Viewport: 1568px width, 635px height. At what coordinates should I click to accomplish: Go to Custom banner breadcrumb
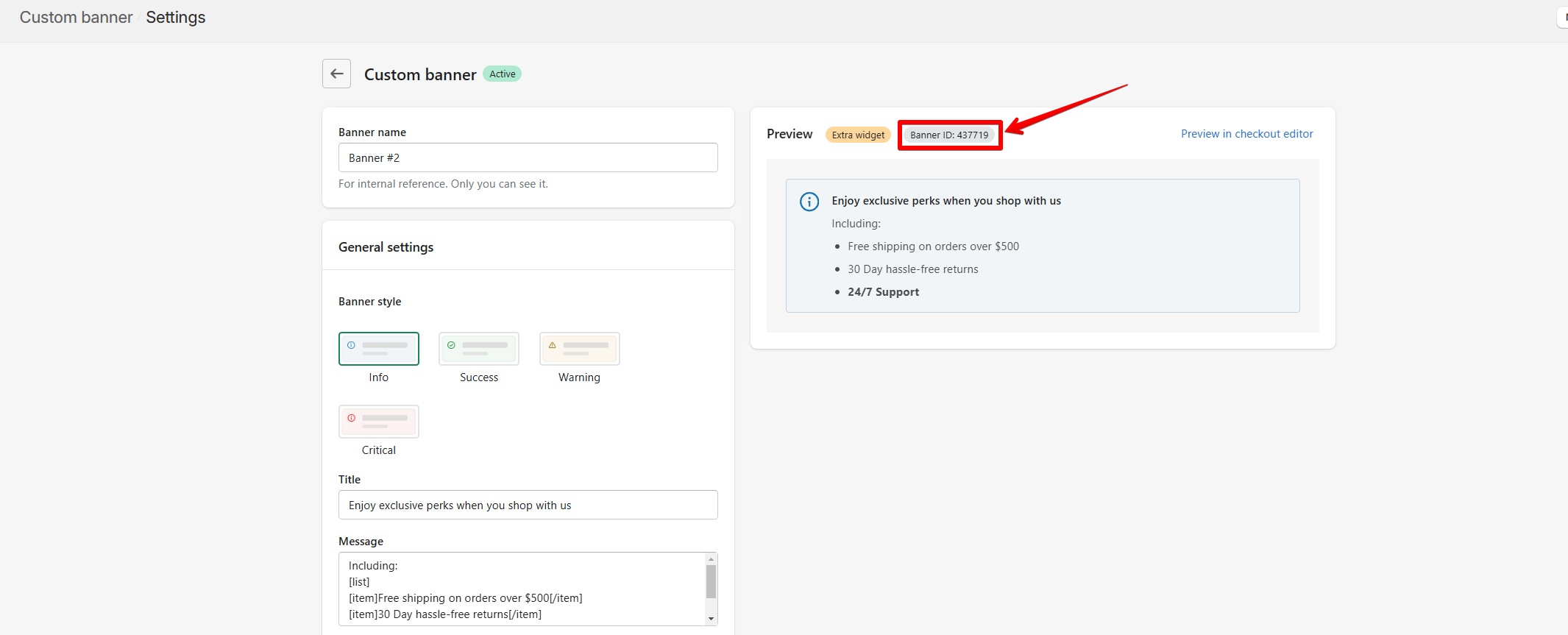tap(76, 18)
